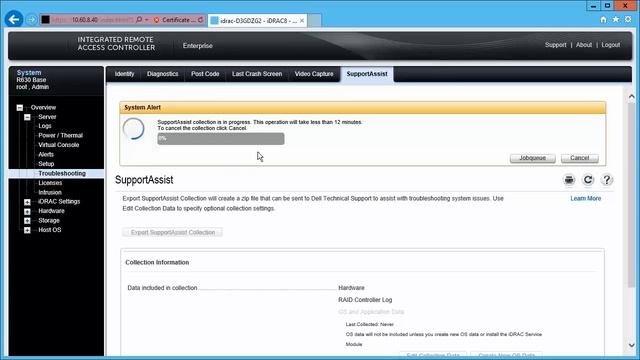Open Logs in the navigation tree
The width and height of the screenshot is (640, 360).
(45, 126)
